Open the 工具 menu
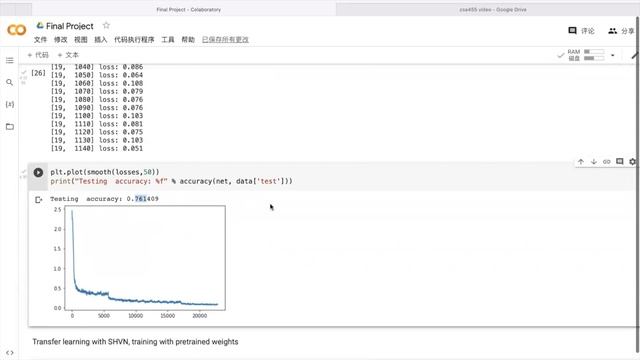This screenshot has height=360, width=640. [x=168, y=40]
